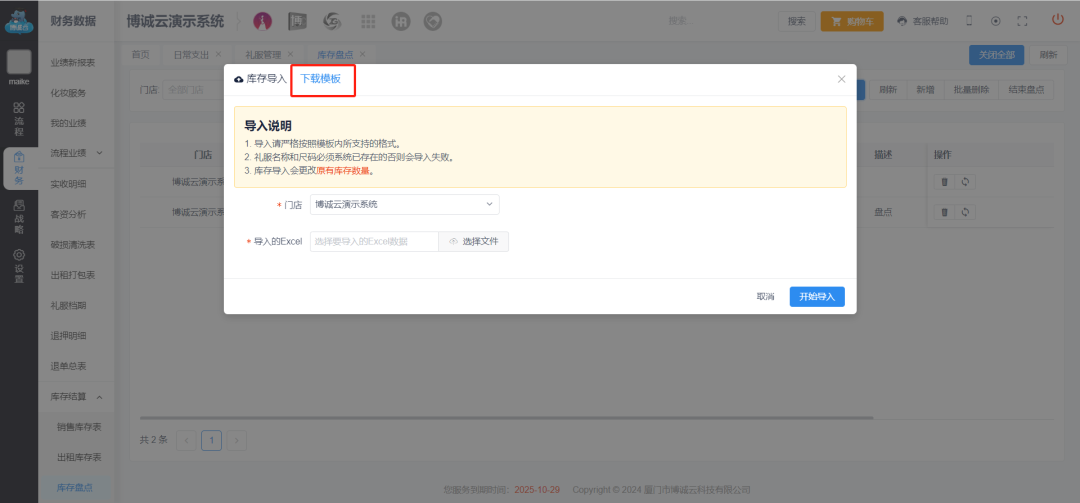Expand the 流程业绩 submenu
Image resolution: width=1080 pixels, height=503 pixels.
click(x=76, y=153)
